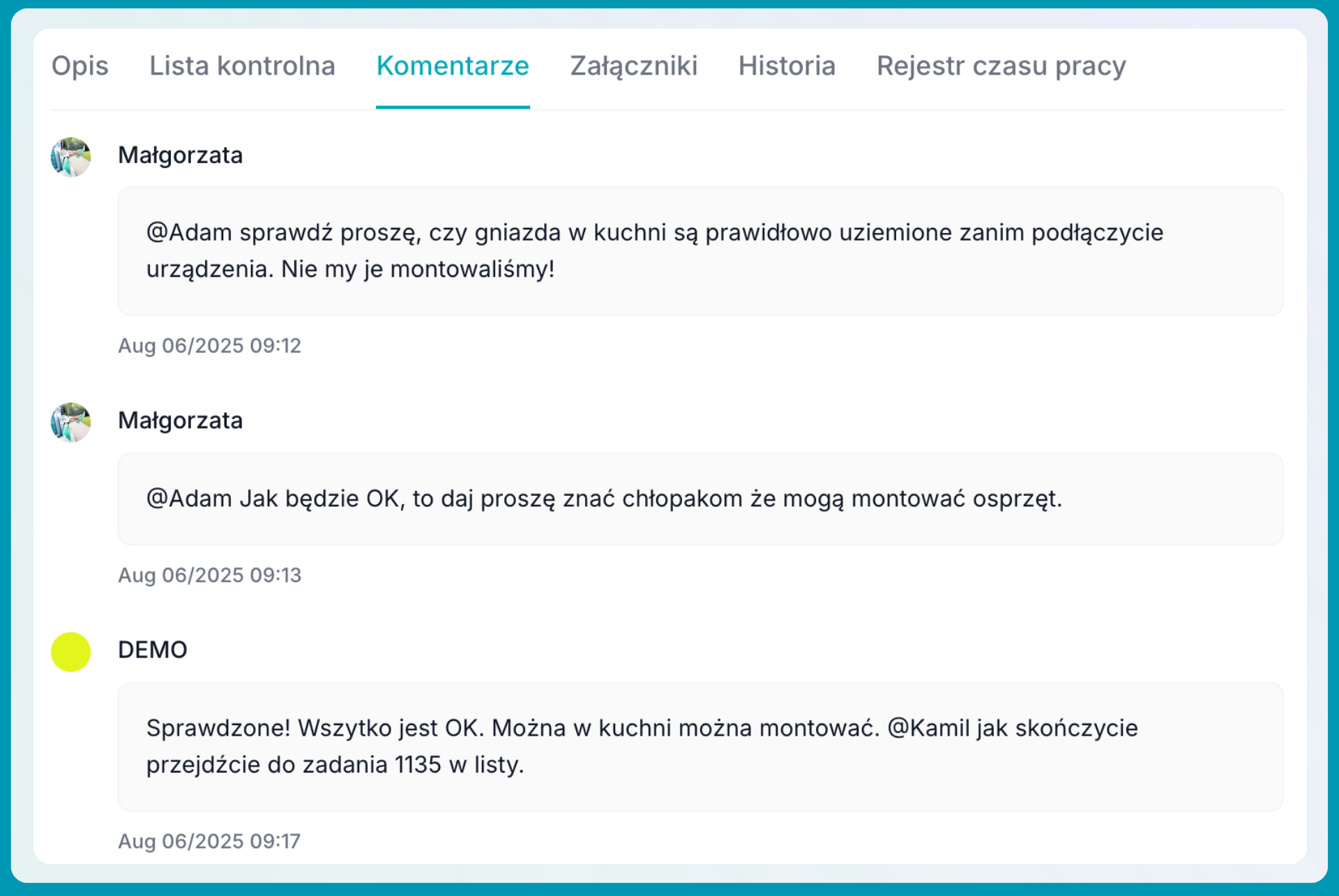Click the @Kamil mention in the DEMO comment
Screen dimensions: 1339x896
click(928, 729)
